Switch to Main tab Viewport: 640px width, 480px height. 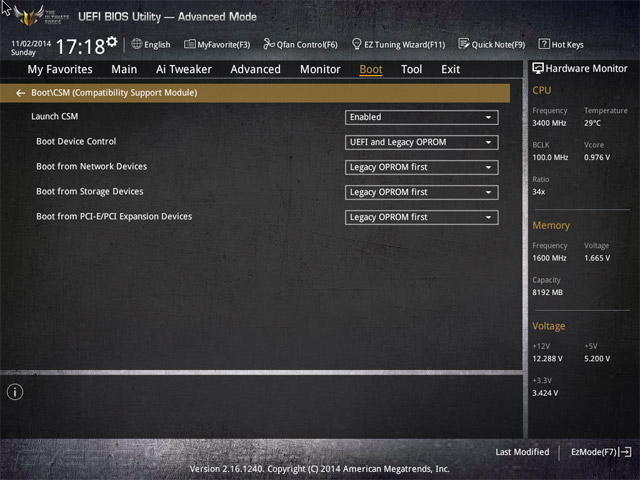124,69
